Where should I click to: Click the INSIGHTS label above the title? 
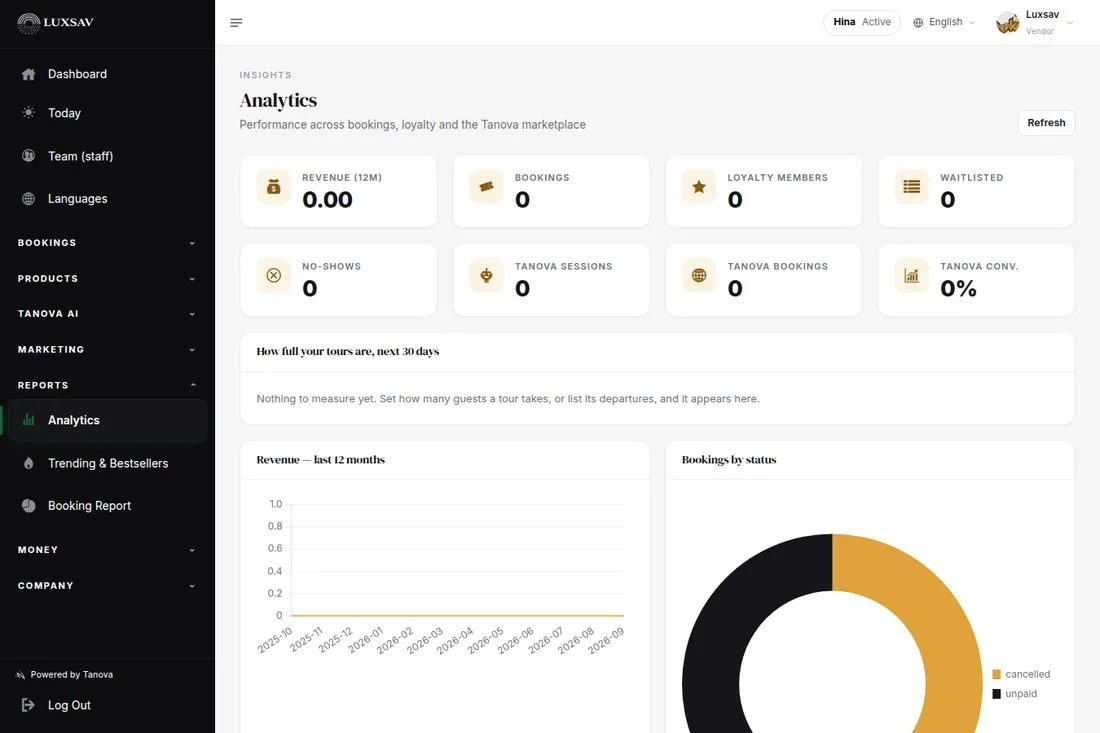(x=265, y=75)
